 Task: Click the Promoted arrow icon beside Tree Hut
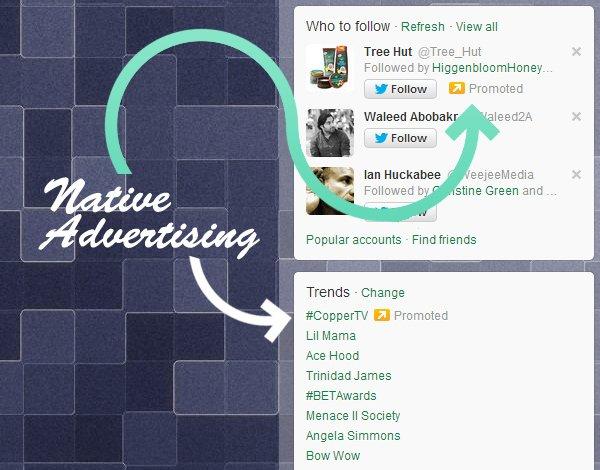point(457,88)
